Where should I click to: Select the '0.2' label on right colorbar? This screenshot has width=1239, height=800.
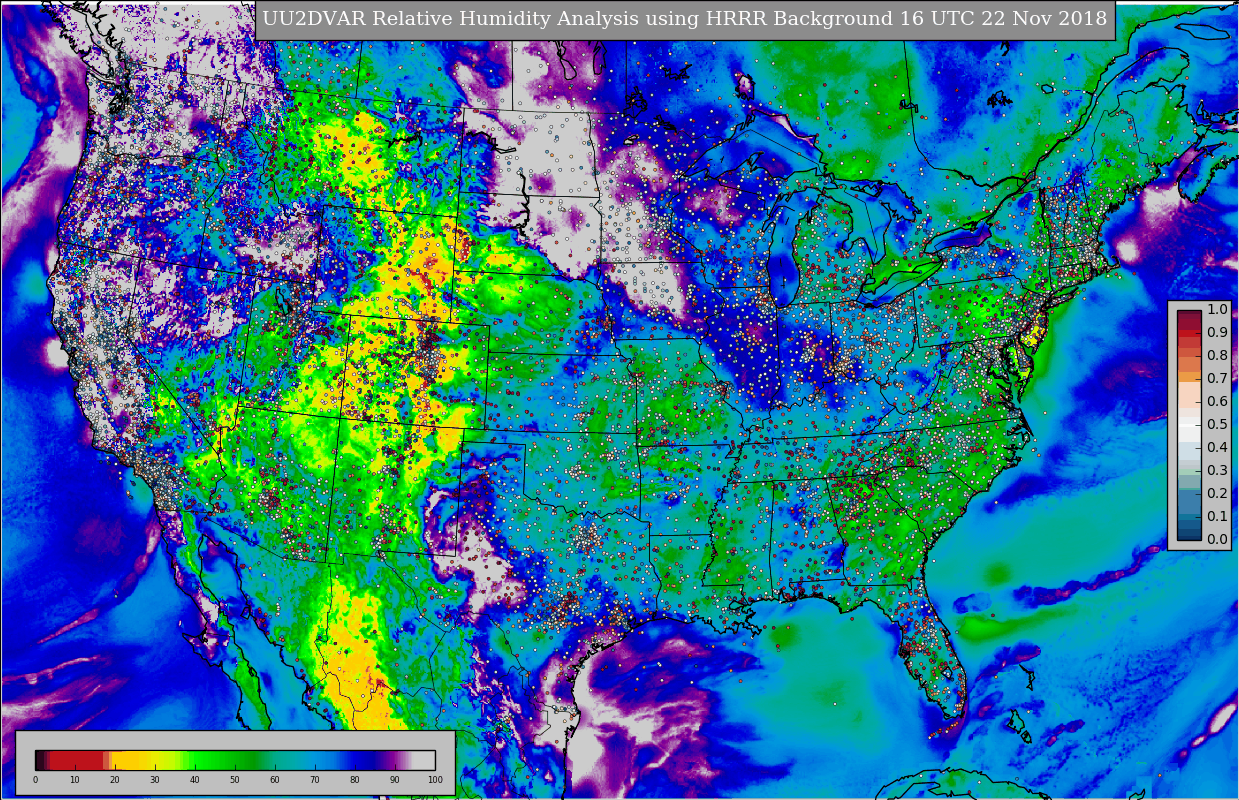click(x=1217, y=494)
